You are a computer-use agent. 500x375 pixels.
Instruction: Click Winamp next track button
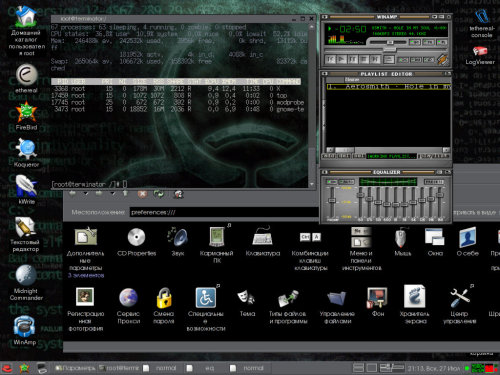pos(375,59)
